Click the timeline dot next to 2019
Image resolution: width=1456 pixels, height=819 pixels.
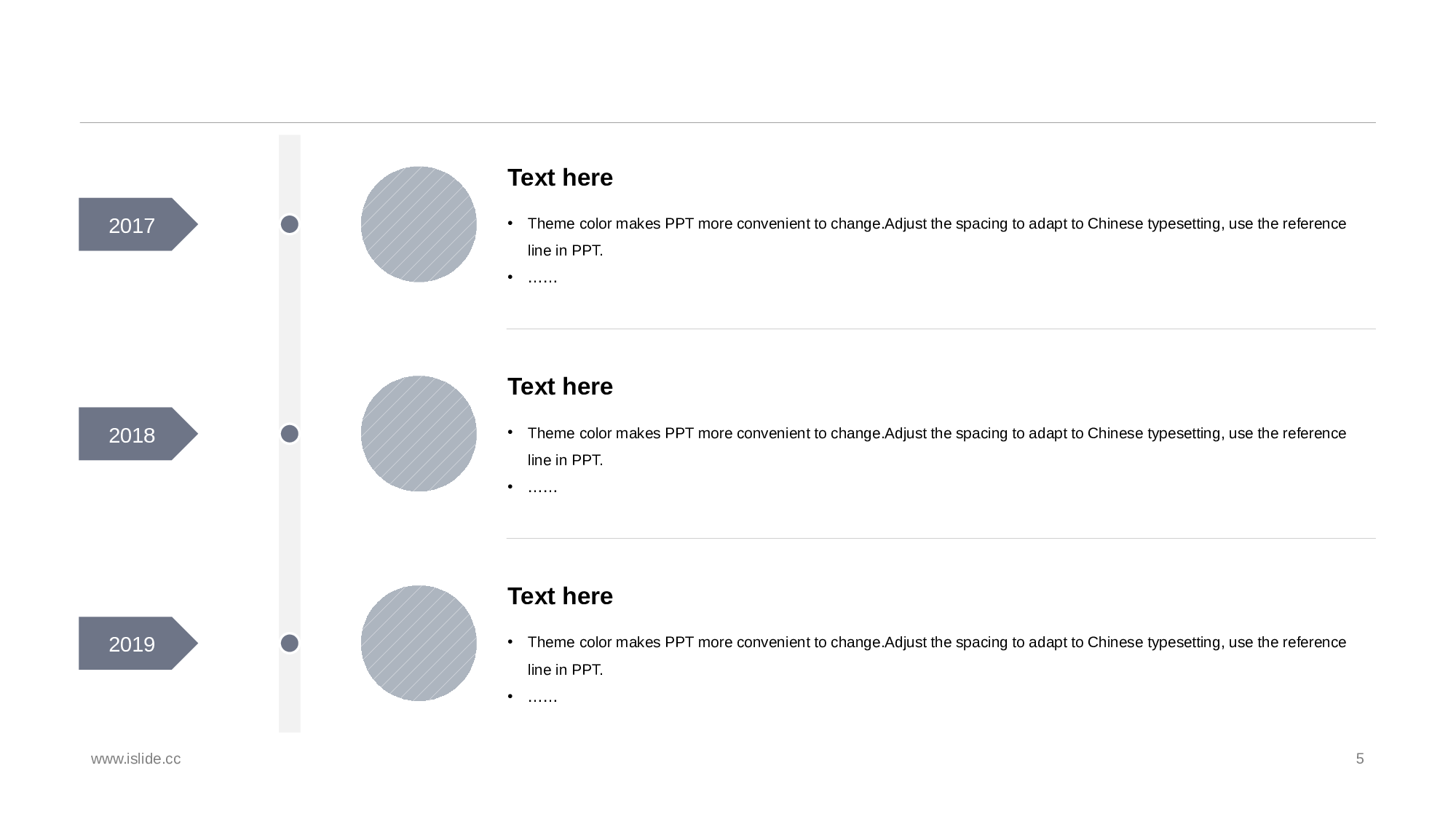290,643
